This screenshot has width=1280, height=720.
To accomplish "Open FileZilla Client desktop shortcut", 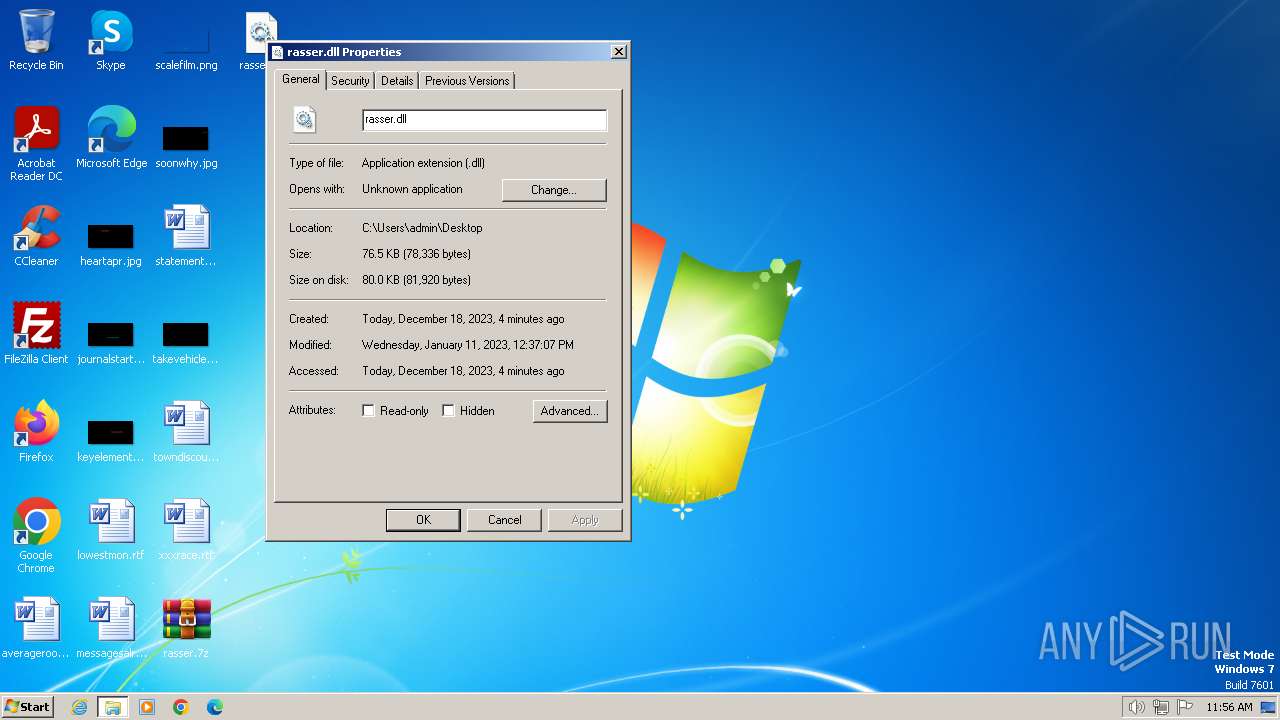I will (x=36, y=334).
